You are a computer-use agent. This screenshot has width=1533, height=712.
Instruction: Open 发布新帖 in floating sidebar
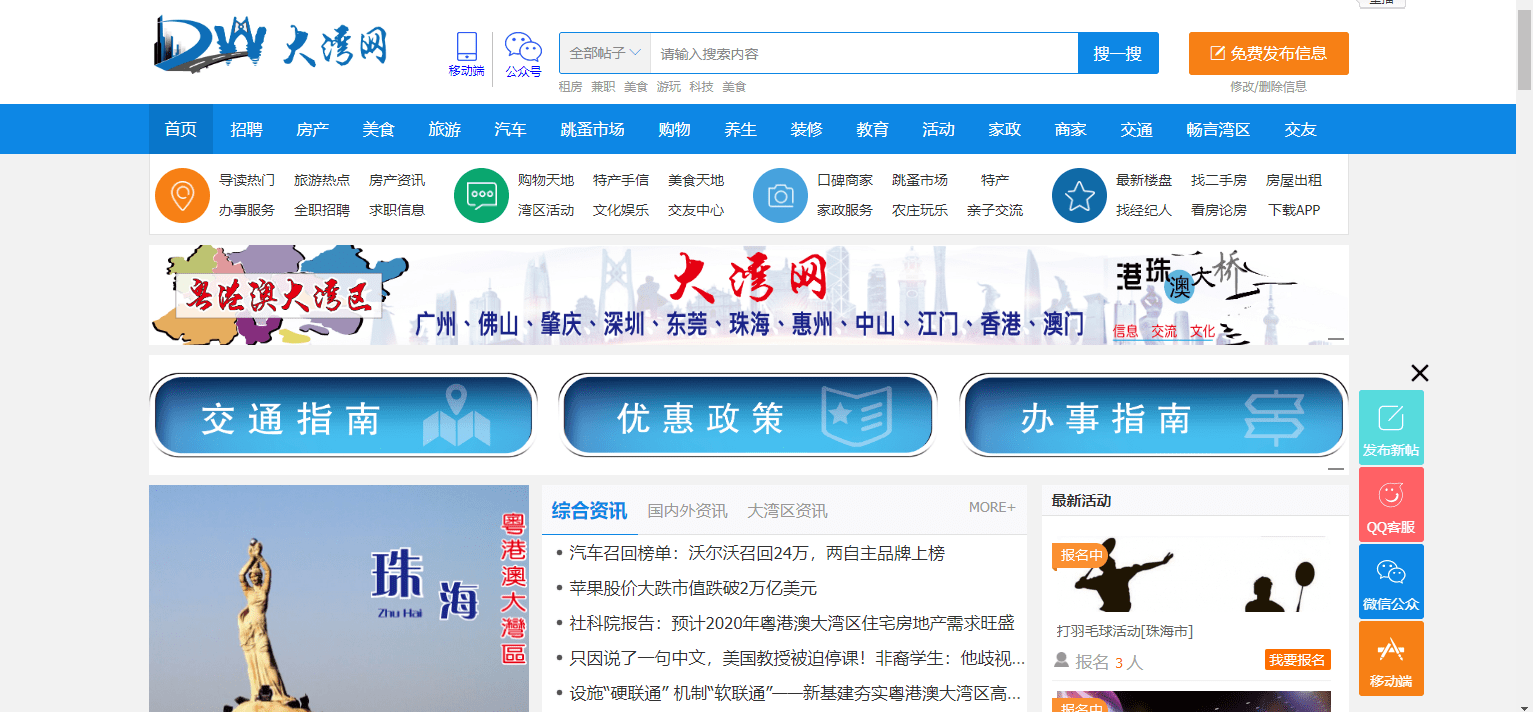click(x=1391, y=428)
